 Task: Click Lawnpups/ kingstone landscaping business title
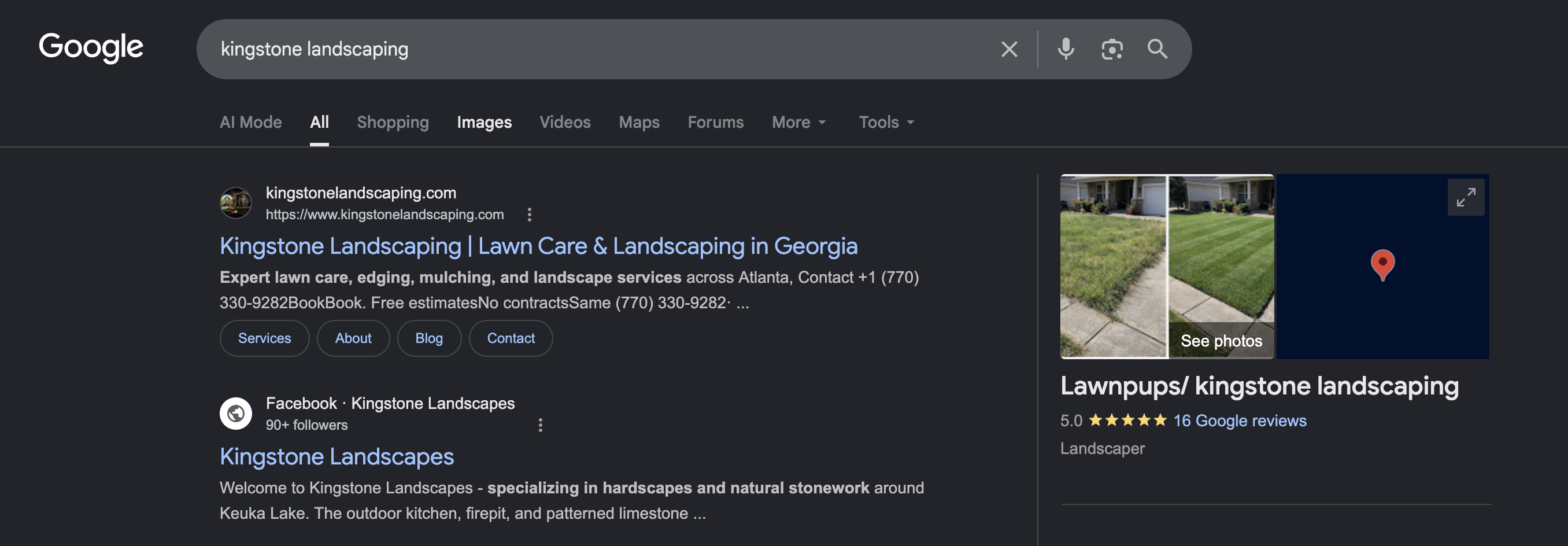(x=1259, y=386)
